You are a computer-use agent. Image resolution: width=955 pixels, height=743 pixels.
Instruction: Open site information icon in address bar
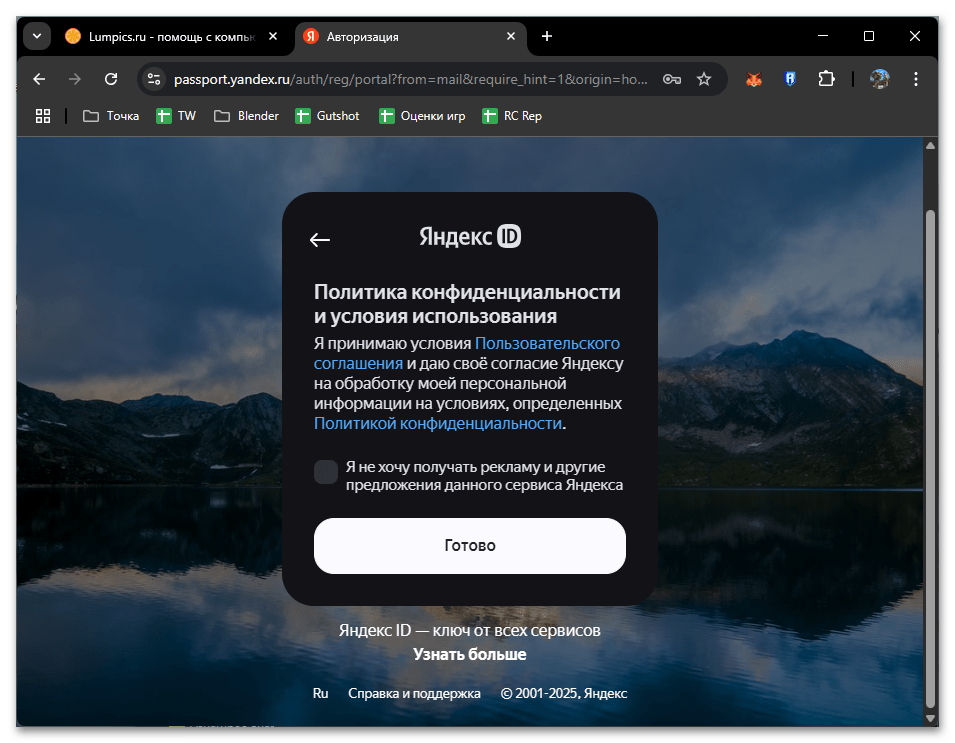(154, 79)
